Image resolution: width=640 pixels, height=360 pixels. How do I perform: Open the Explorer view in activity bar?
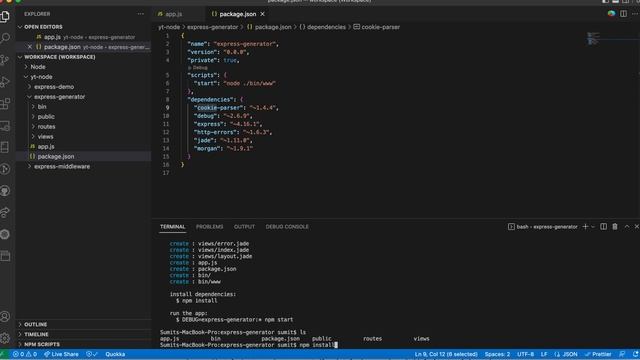tap(5, 16)
